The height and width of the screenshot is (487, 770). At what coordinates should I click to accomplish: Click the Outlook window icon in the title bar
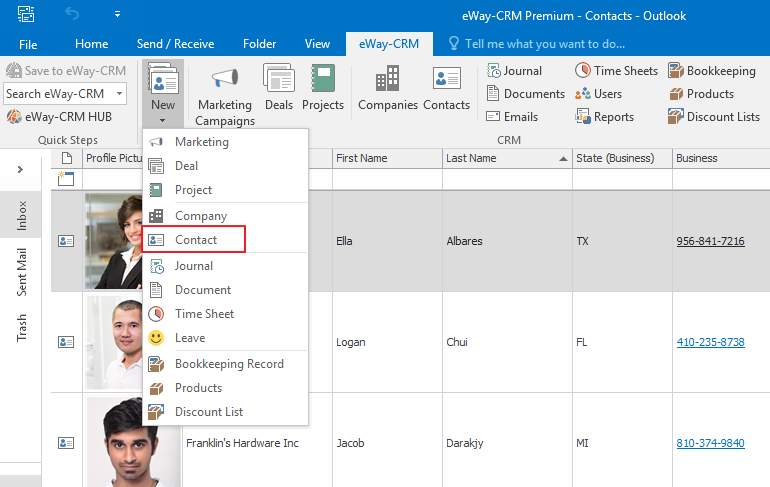click(26, 14)
